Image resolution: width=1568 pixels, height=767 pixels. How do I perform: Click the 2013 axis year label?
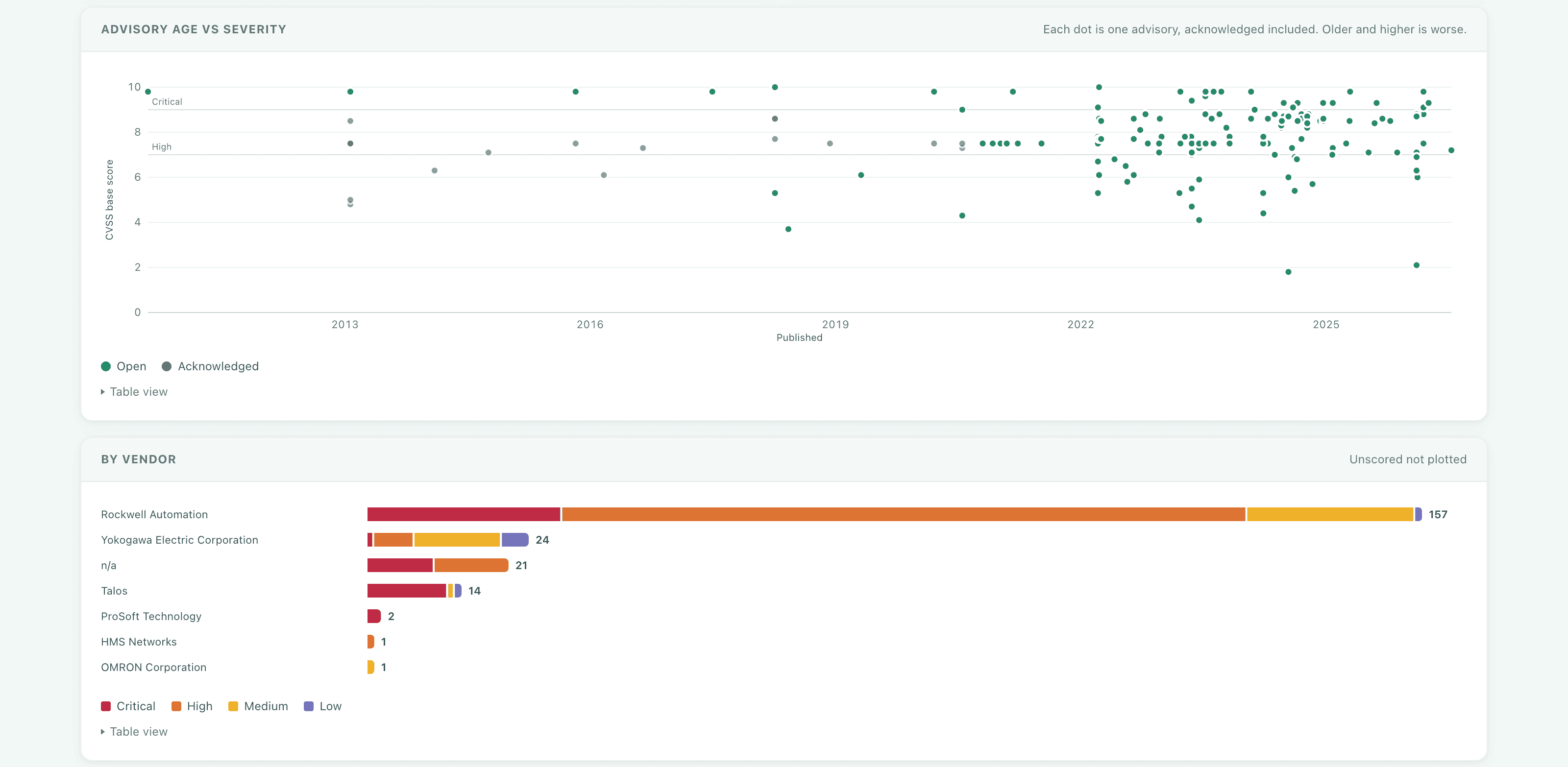tap(345, 325)
